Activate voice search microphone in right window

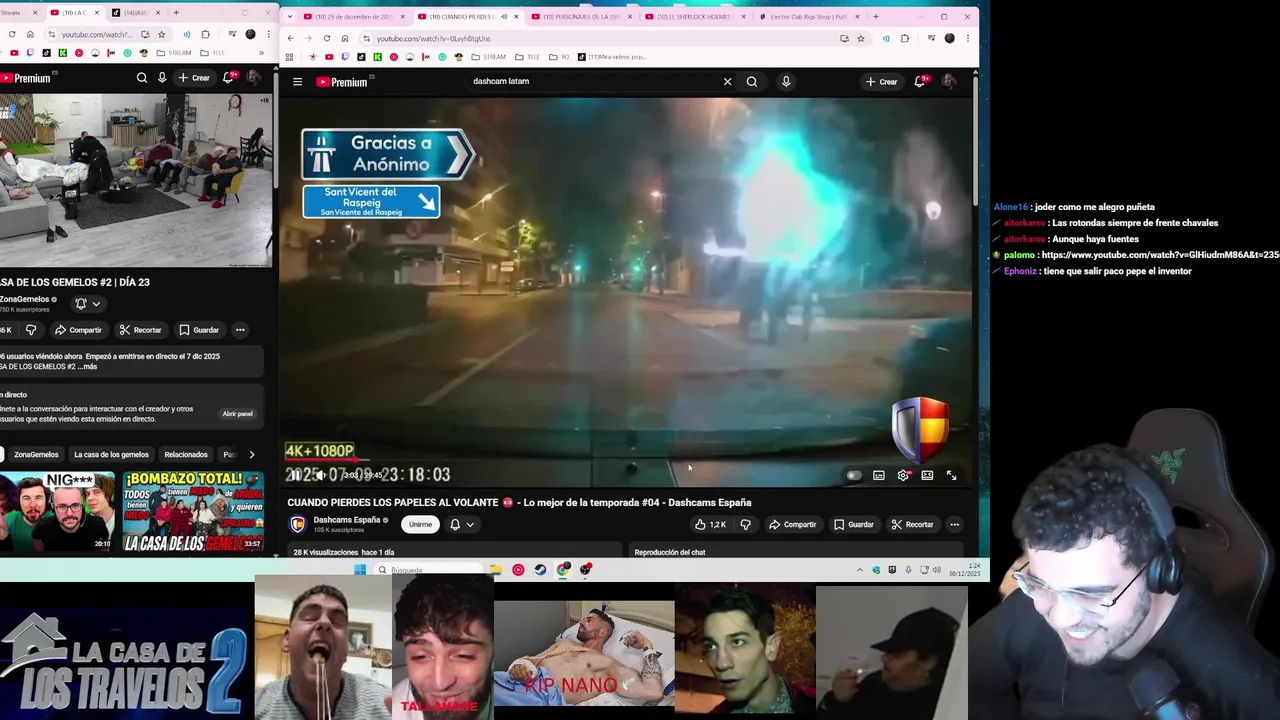coord(786,82)
